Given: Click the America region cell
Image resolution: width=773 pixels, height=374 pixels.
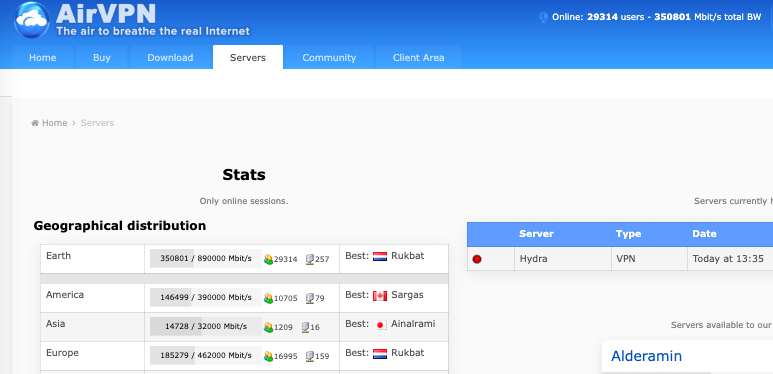Looking at the screenshot, I should (x=93, y=298).
